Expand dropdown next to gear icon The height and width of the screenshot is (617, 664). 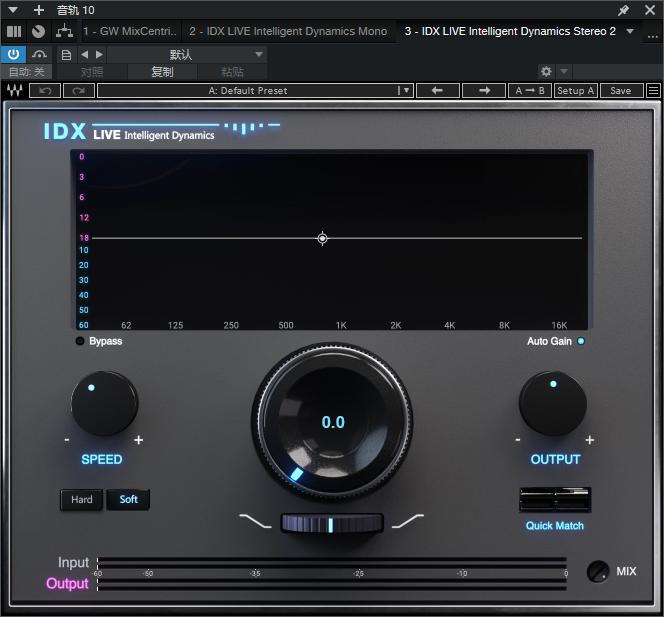[564, 71]
